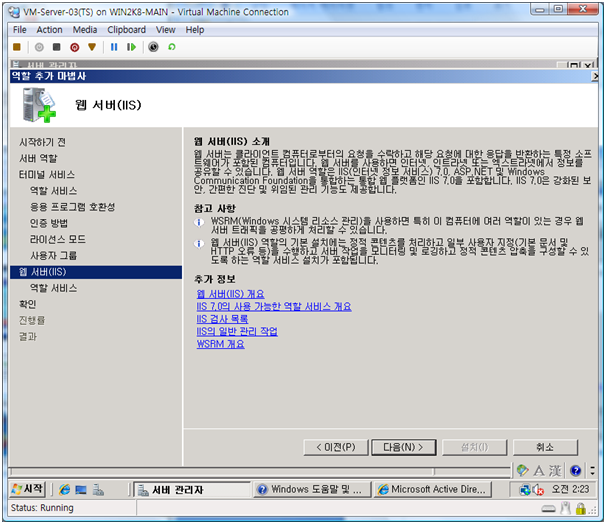Select 응용 프로그램 호환성 step
The height and width of the screenshot is (524, 606).
[x=73, y=207]
